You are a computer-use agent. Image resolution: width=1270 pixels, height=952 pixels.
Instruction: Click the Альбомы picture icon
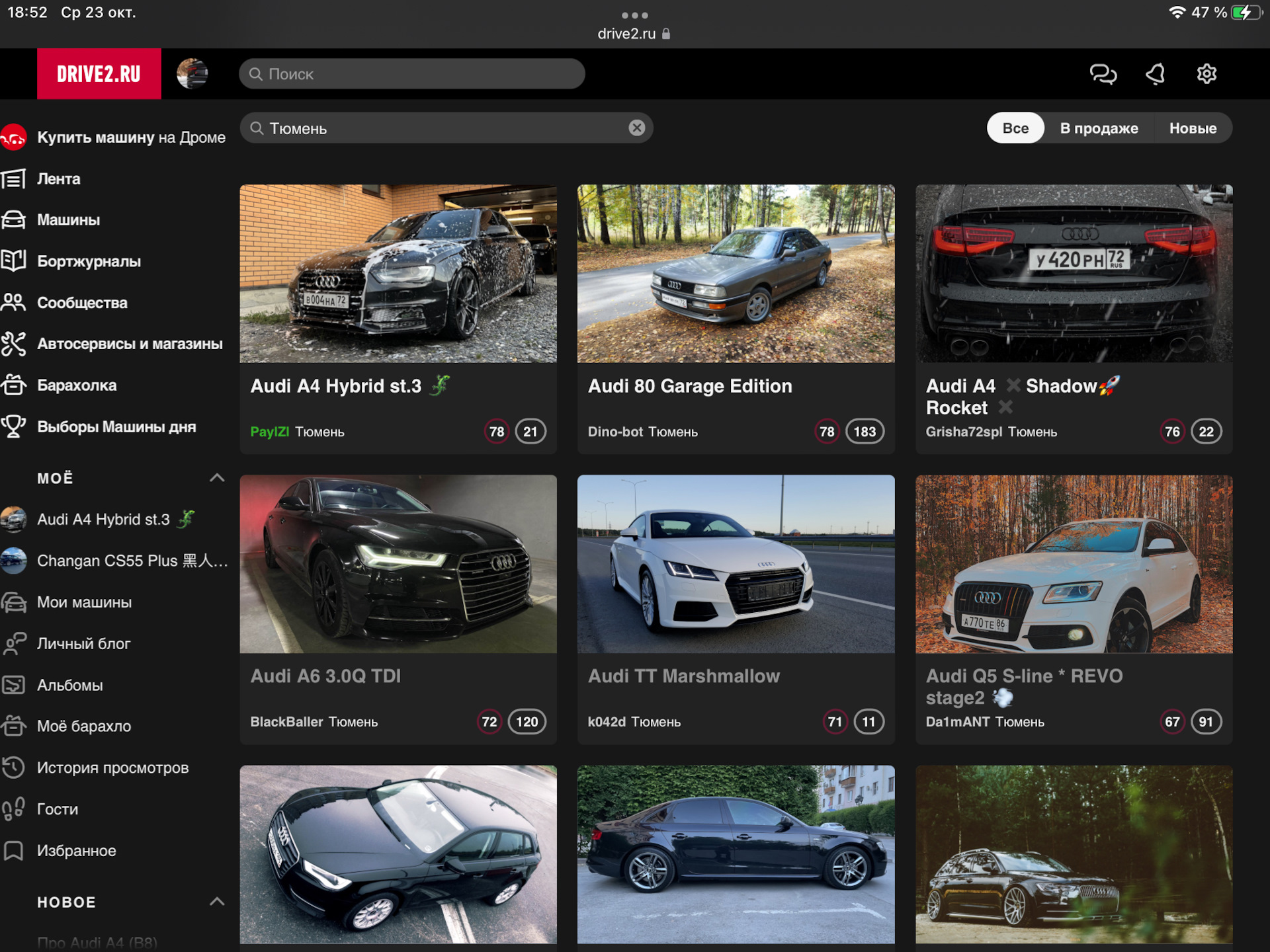tap(13, 685)
